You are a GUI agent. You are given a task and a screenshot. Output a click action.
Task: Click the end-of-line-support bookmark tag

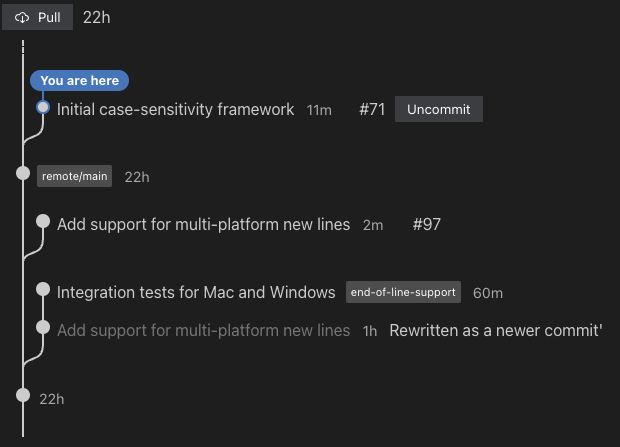point(403,292)
